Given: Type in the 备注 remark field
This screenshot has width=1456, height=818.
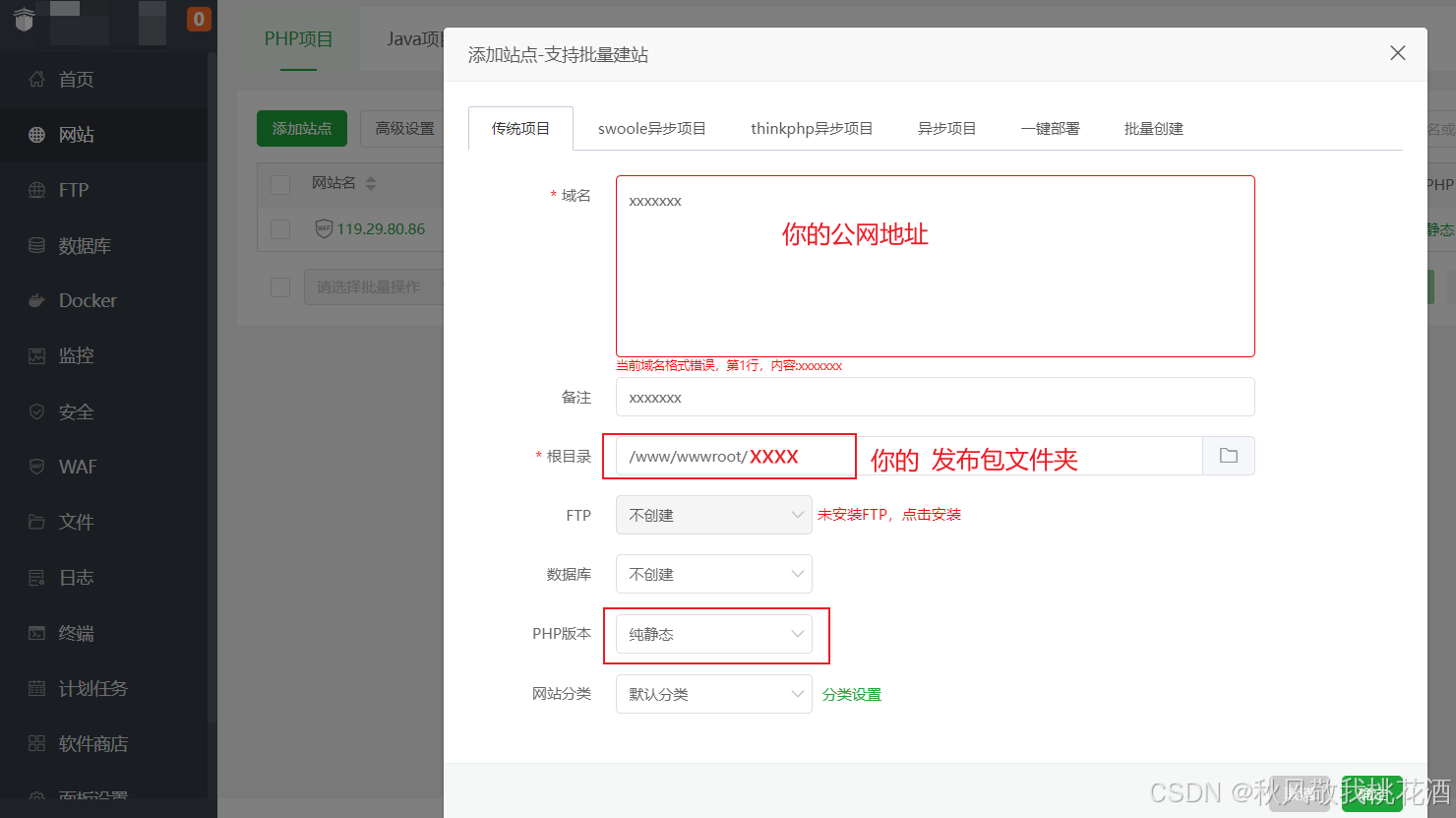Looking at the screenshot, I should click(x=935, y=397).
